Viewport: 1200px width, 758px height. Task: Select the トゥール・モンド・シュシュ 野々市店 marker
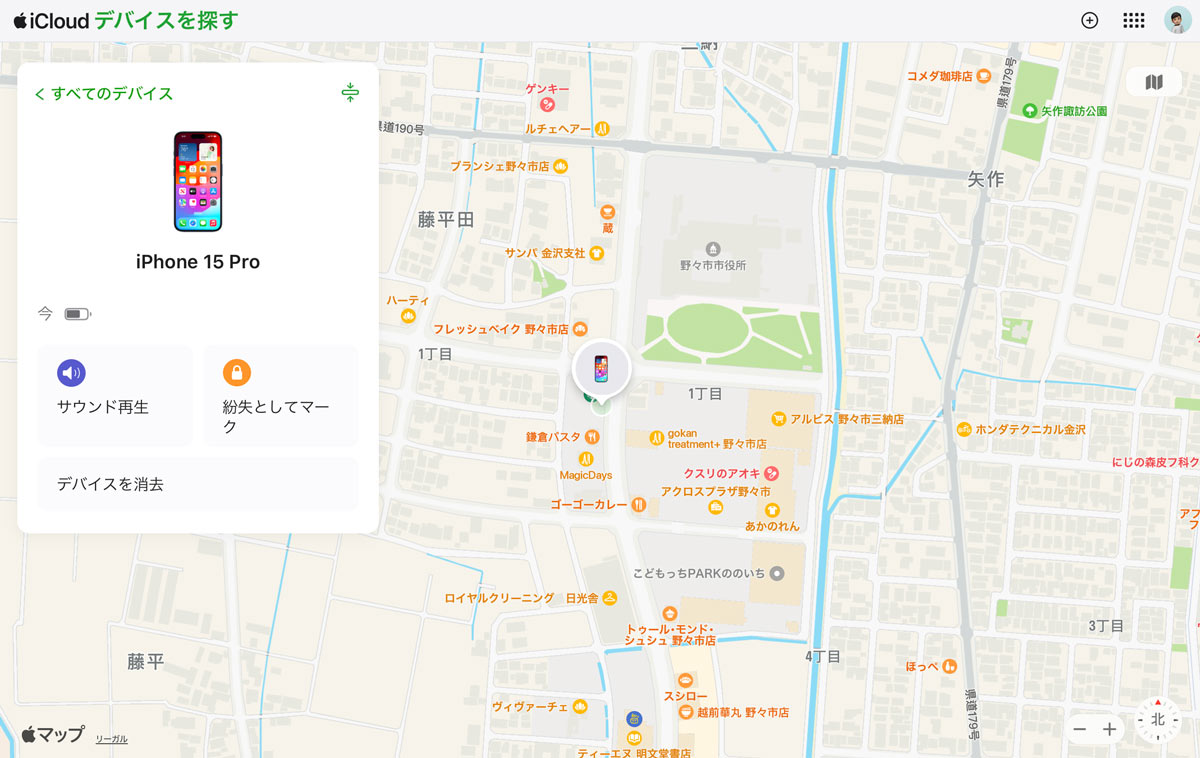669,613
